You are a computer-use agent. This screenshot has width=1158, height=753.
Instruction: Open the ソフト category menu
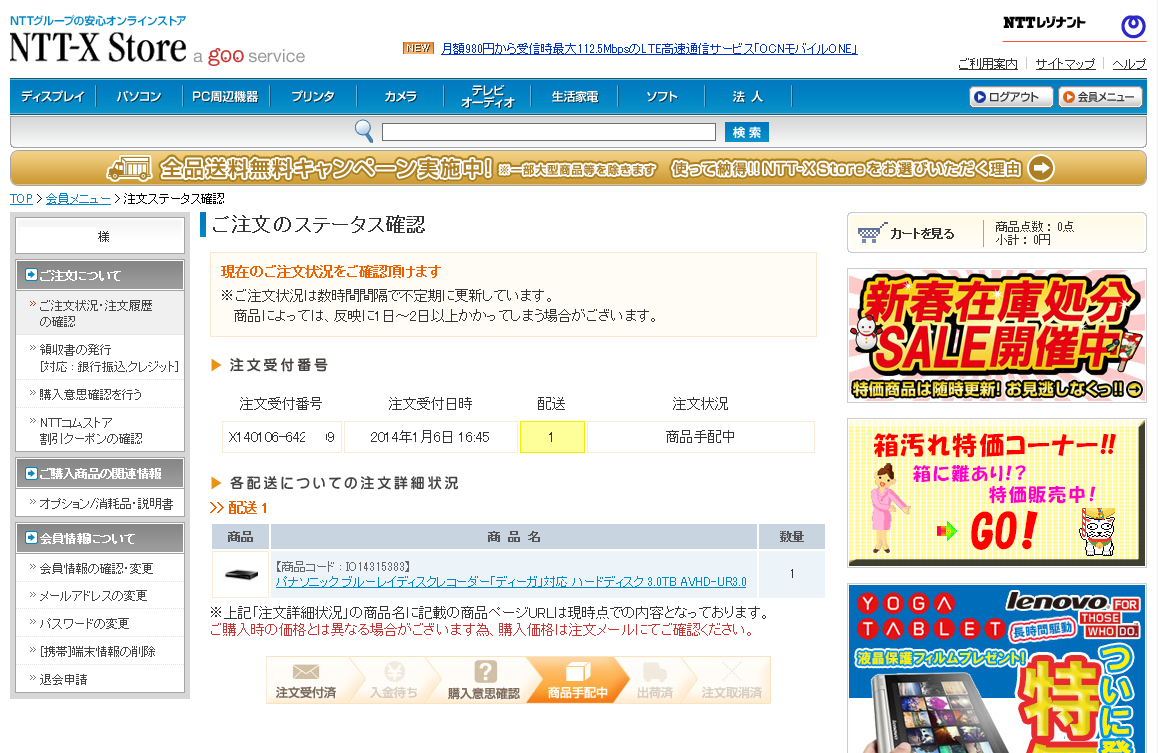point(662,97)
